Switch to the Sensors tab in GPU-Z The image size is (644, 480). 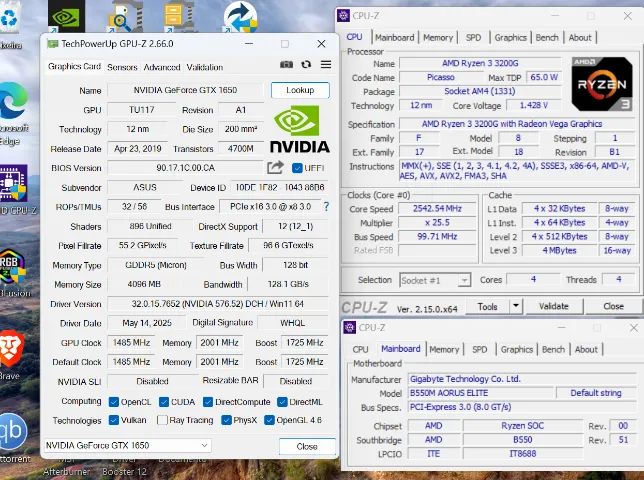(122, 67)
